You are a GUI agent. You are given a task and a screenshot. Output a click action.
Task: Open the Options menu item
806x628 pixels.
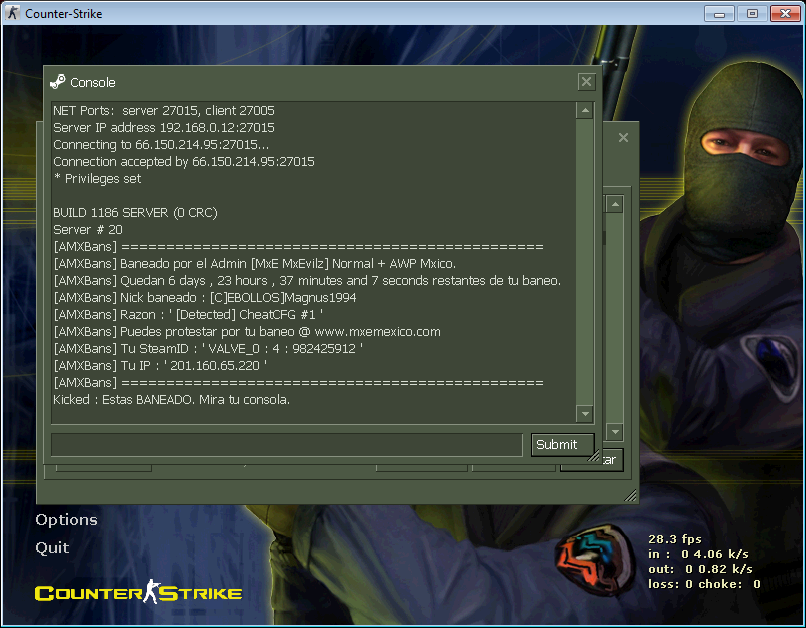click(66, 520)
